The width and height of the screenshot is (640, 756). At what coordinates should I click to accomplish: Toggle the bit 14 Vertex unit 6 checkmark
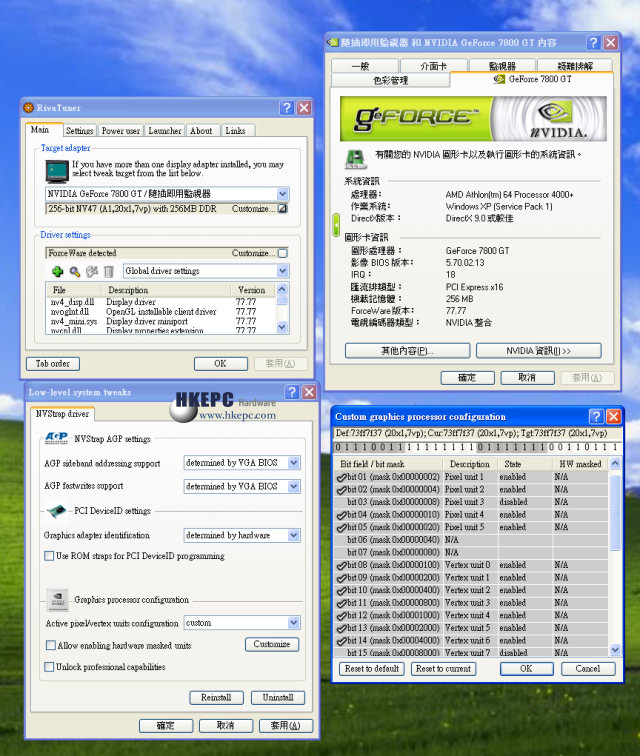(341, 641)
